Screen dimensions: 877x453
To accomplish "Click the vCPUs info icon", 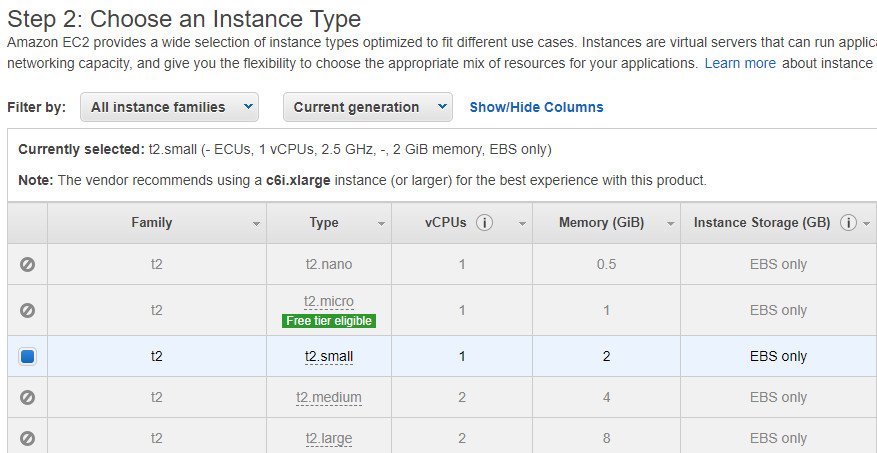I will coord(484,223).
